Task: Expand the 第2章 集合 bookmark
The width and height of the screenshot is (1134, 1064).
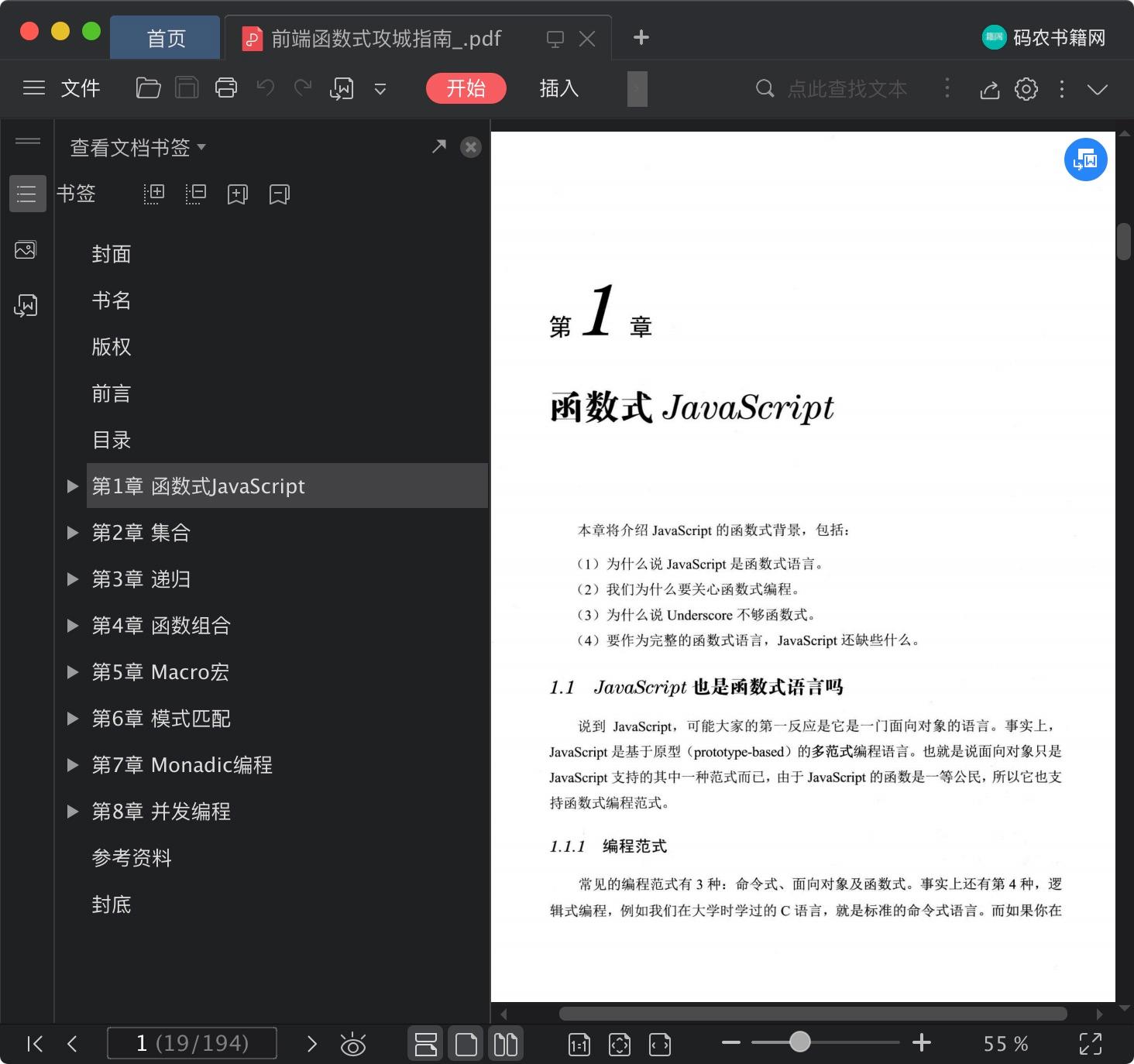Action: (x=73, y=533)
